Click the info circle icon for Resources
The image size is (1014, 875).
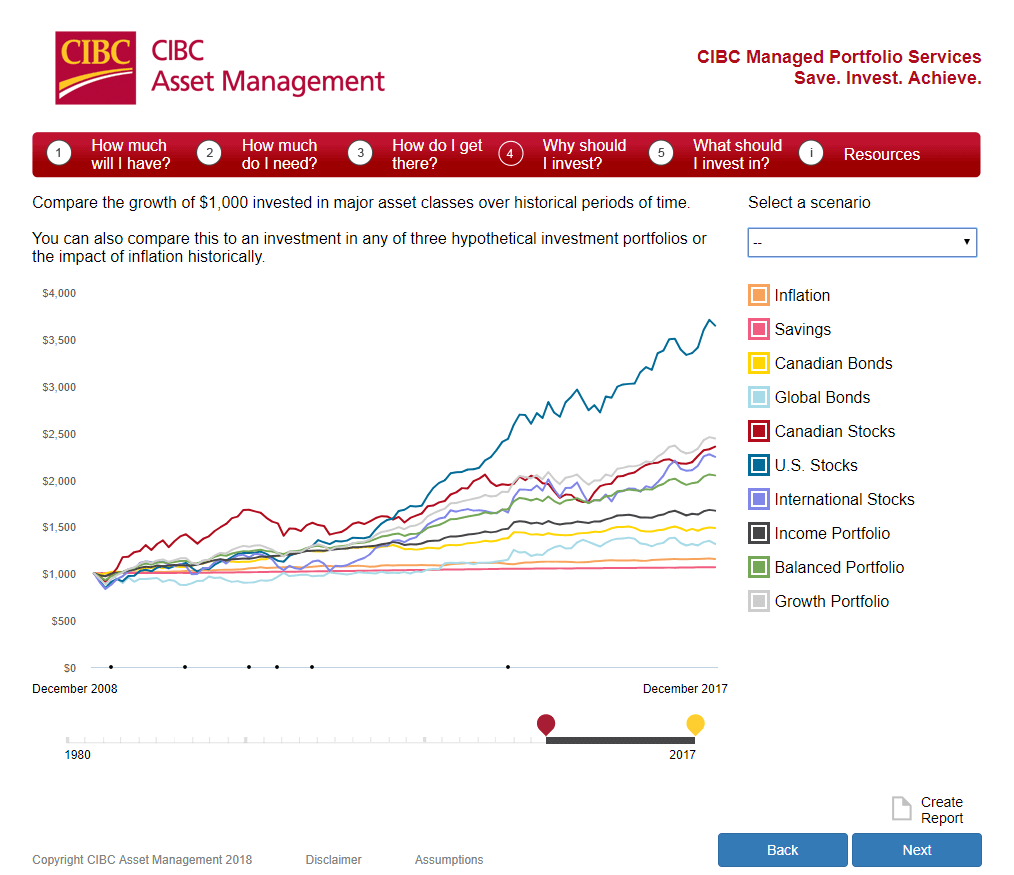[x=811, y=153]
